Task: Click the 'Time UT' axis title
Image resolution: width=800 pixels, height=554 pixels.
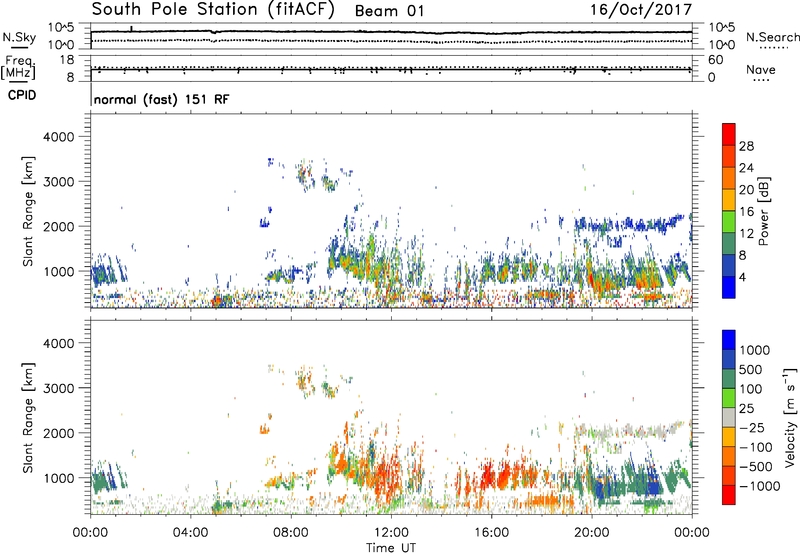Action: 391,548
